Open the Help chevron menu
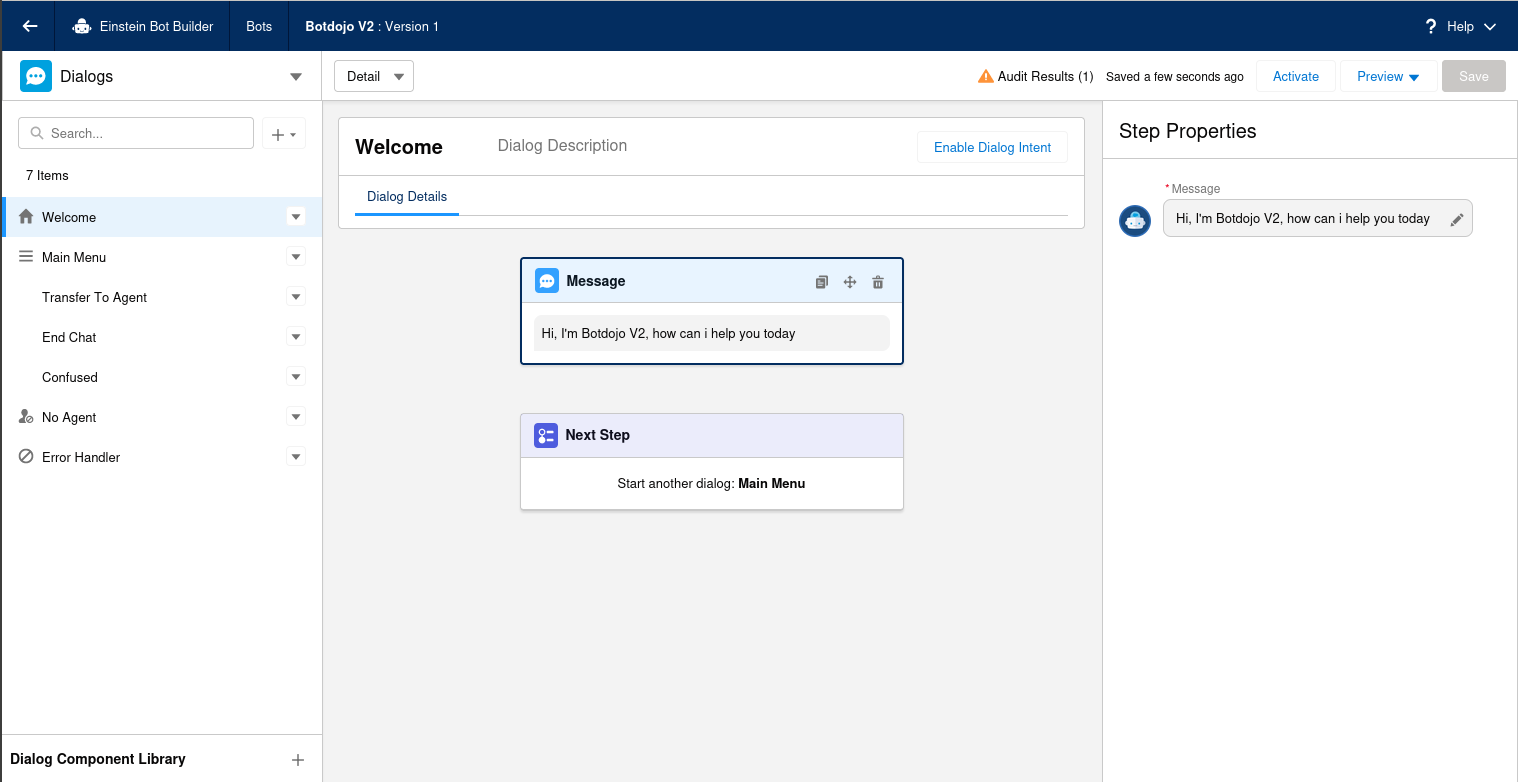The image size is (1518, 782). [x=1490, y=27]
